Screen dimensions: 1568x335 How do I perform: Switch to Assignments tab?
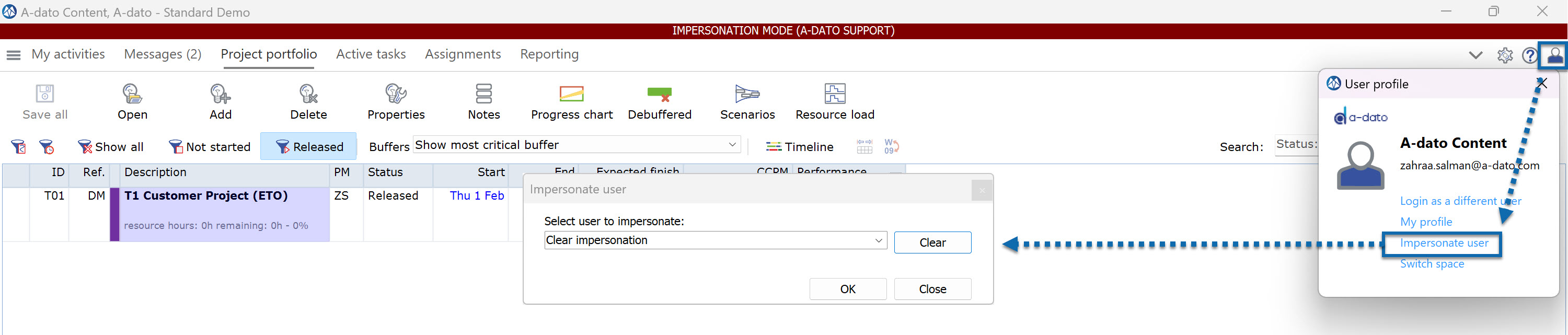point(463,54)
